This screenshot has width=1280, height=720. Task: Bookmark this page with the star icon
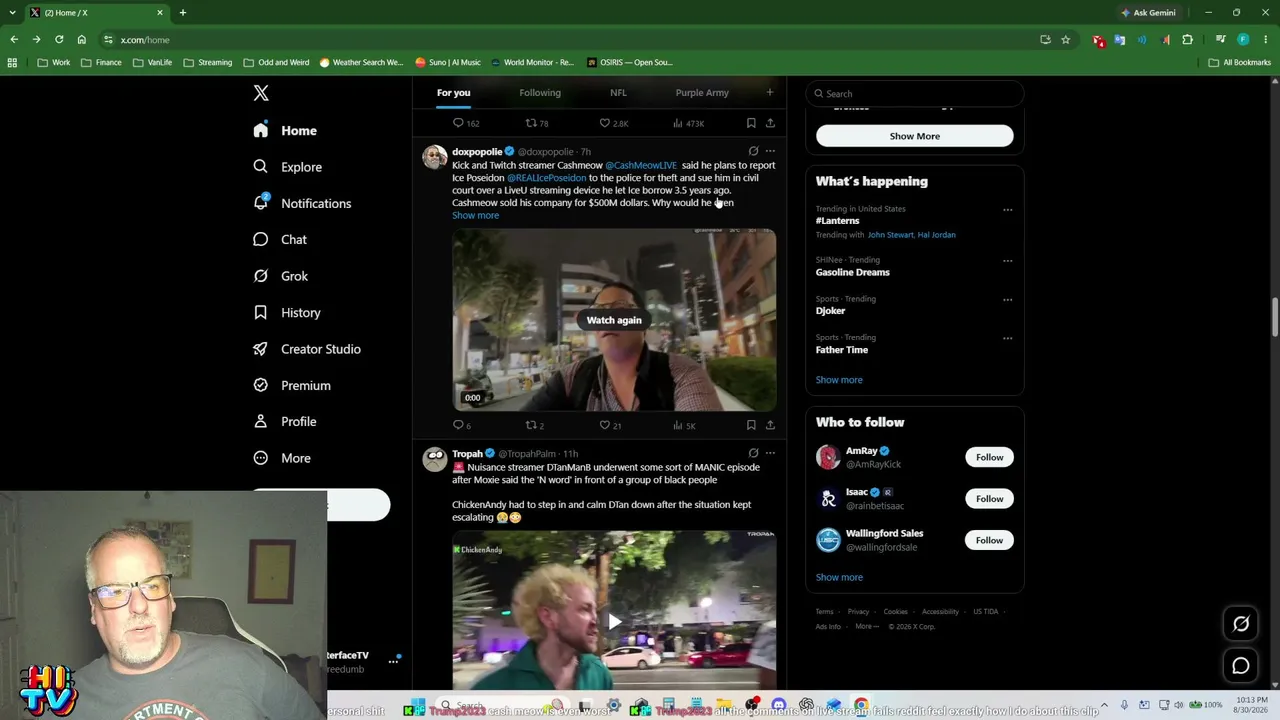click(x=1066, y=40)
